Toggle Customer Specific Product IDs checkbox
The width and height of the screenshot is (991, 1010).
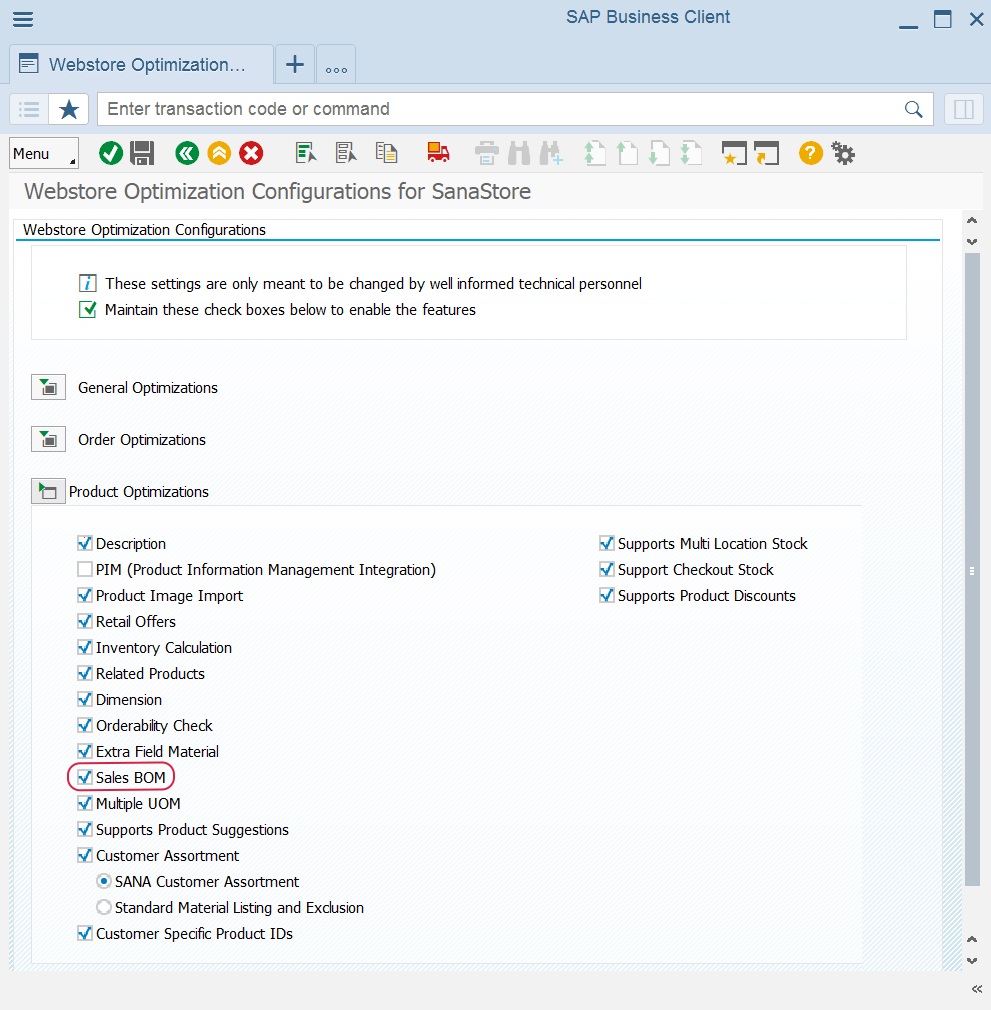[84, 933]
